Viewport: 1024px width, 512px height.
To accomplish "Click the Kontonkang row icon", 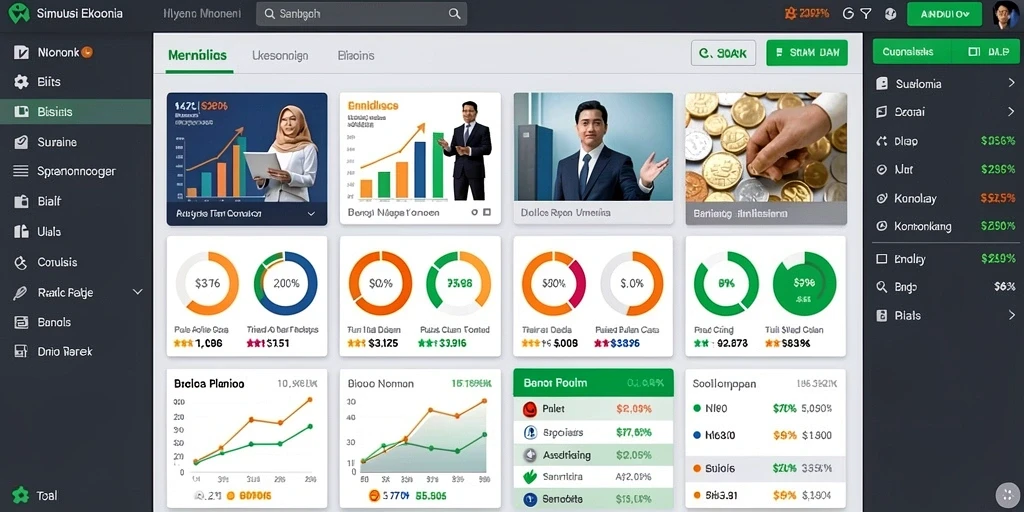I will click(882, 226).
